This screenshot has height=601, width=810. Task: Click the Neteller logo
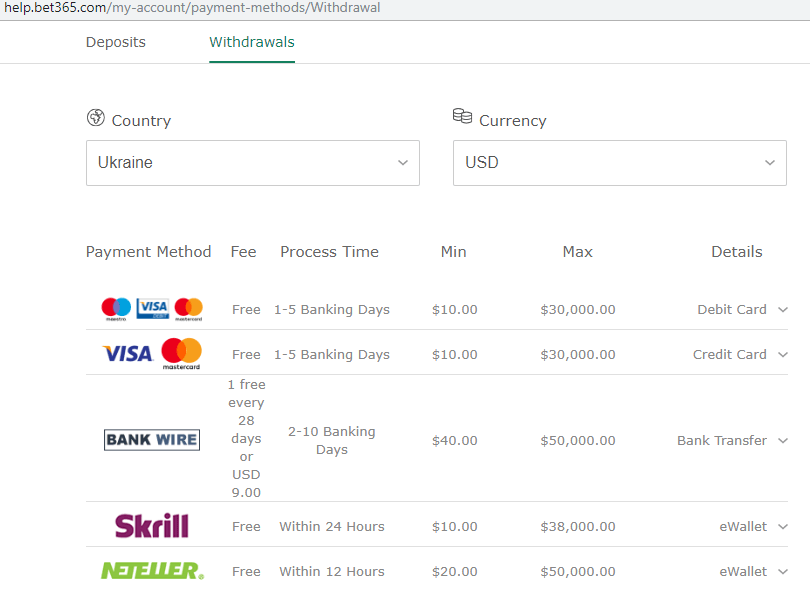pos(152,571)
